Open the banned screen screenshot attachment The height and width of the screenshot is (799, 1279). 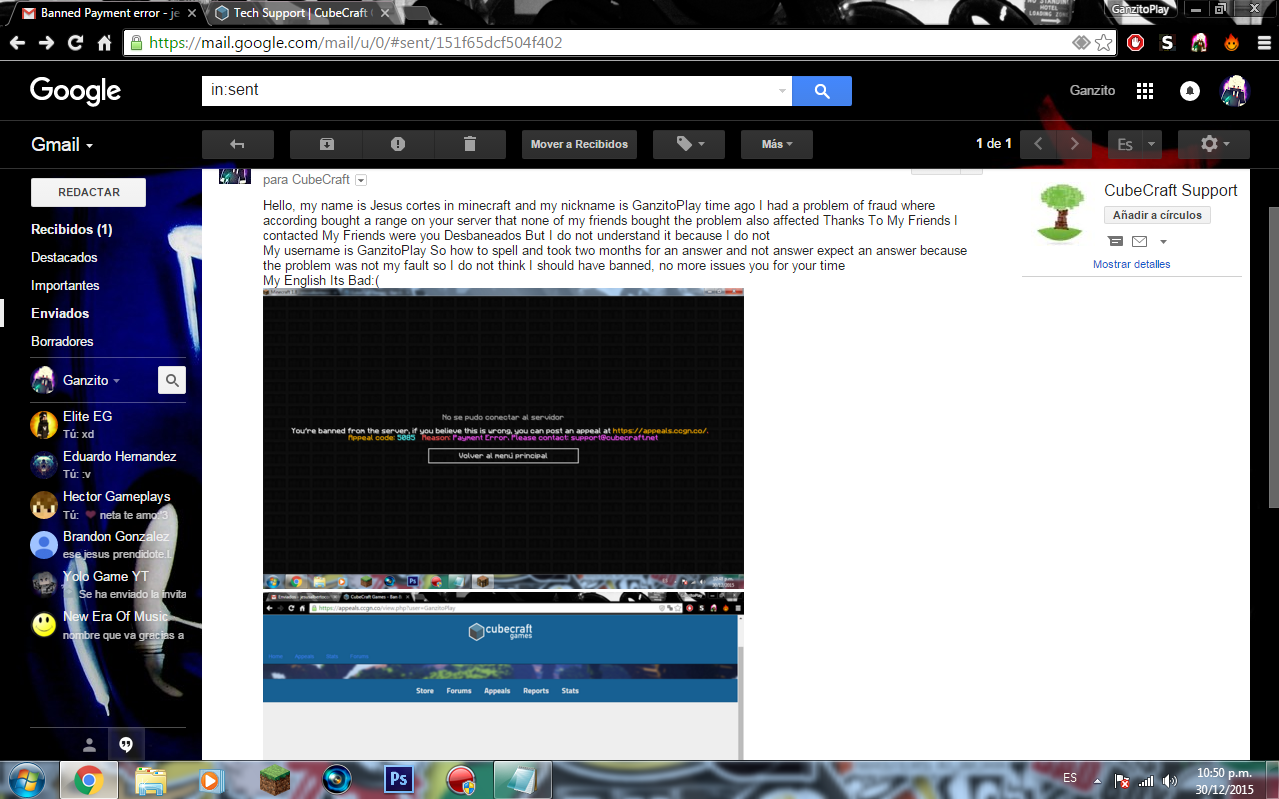point(503,438)
